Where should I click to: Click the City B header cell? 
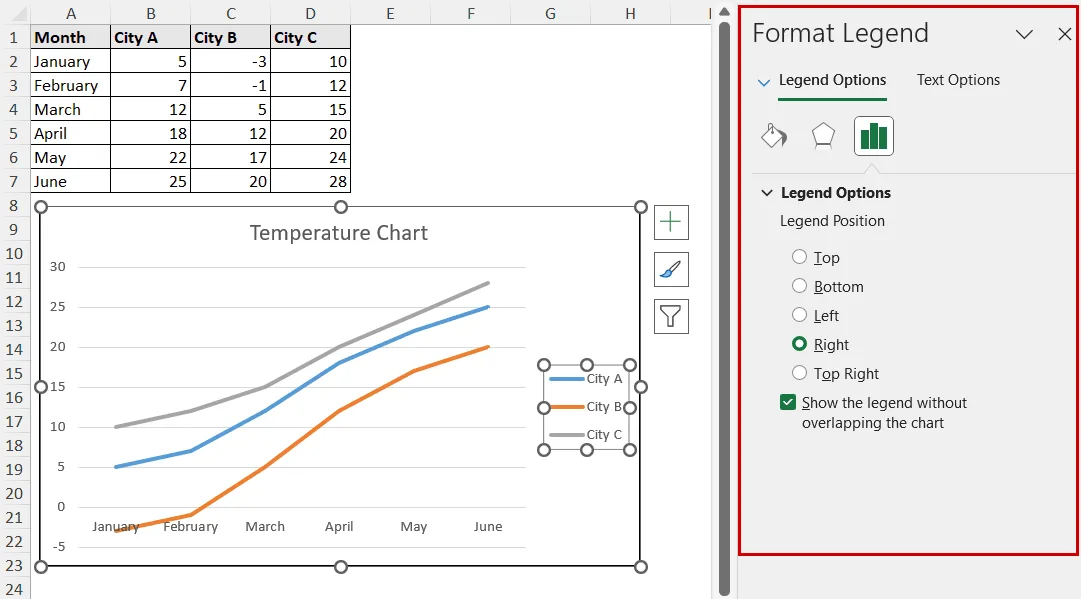(x=230, y=37)
